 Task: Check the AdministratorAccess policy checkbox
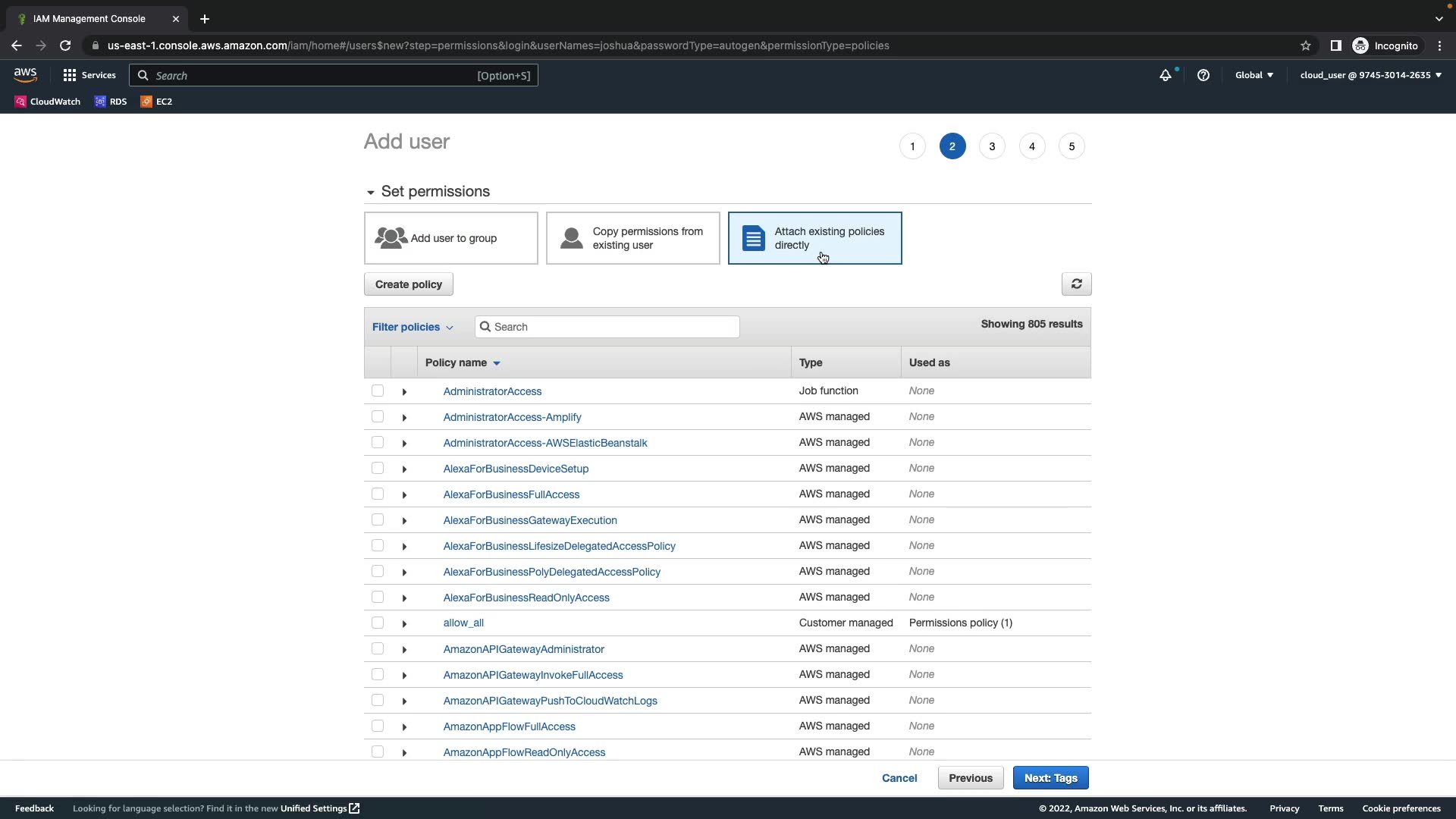coord(378,391)
